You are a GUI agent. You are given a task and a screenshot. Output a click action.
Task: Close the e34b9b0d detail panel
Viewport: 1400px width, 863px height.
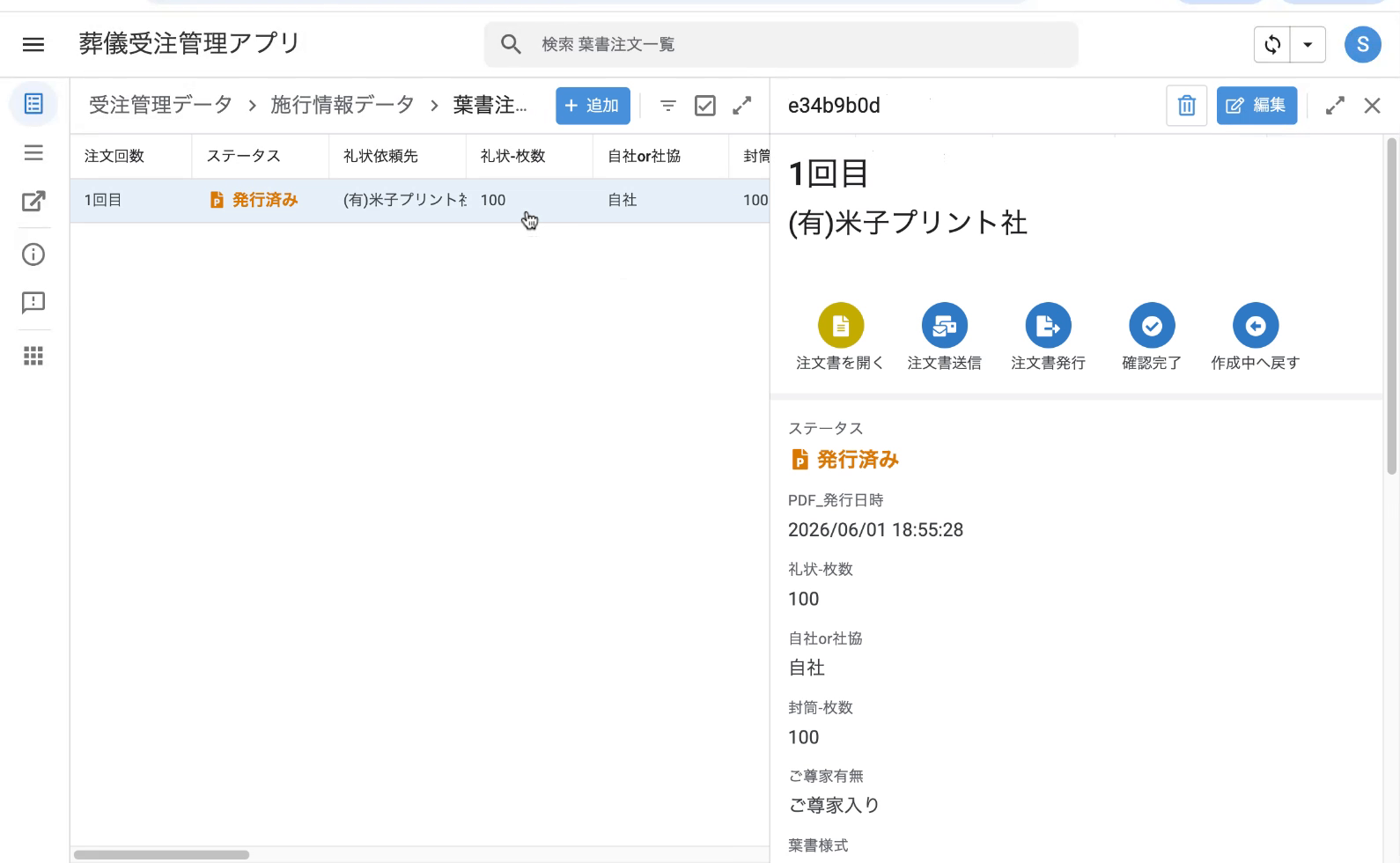(1372, 106)
